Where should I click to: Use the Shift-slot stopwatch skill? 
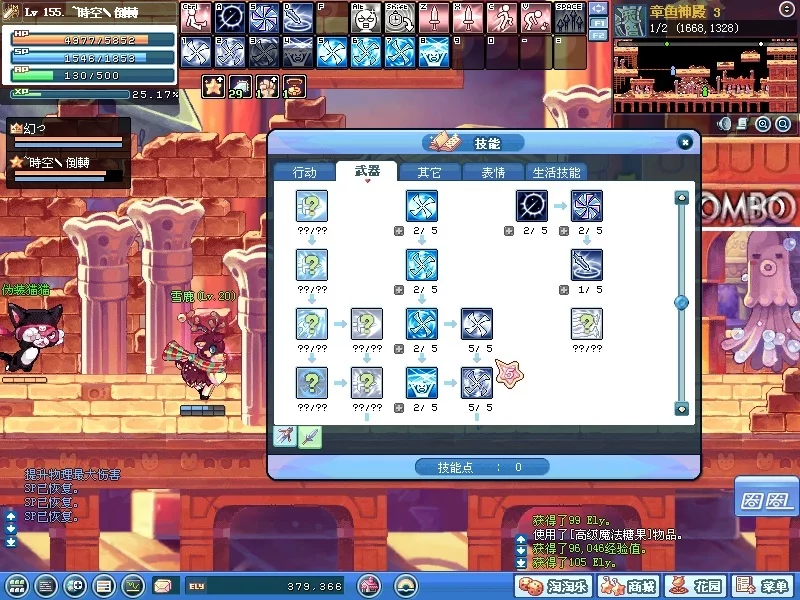pos(401,18)
